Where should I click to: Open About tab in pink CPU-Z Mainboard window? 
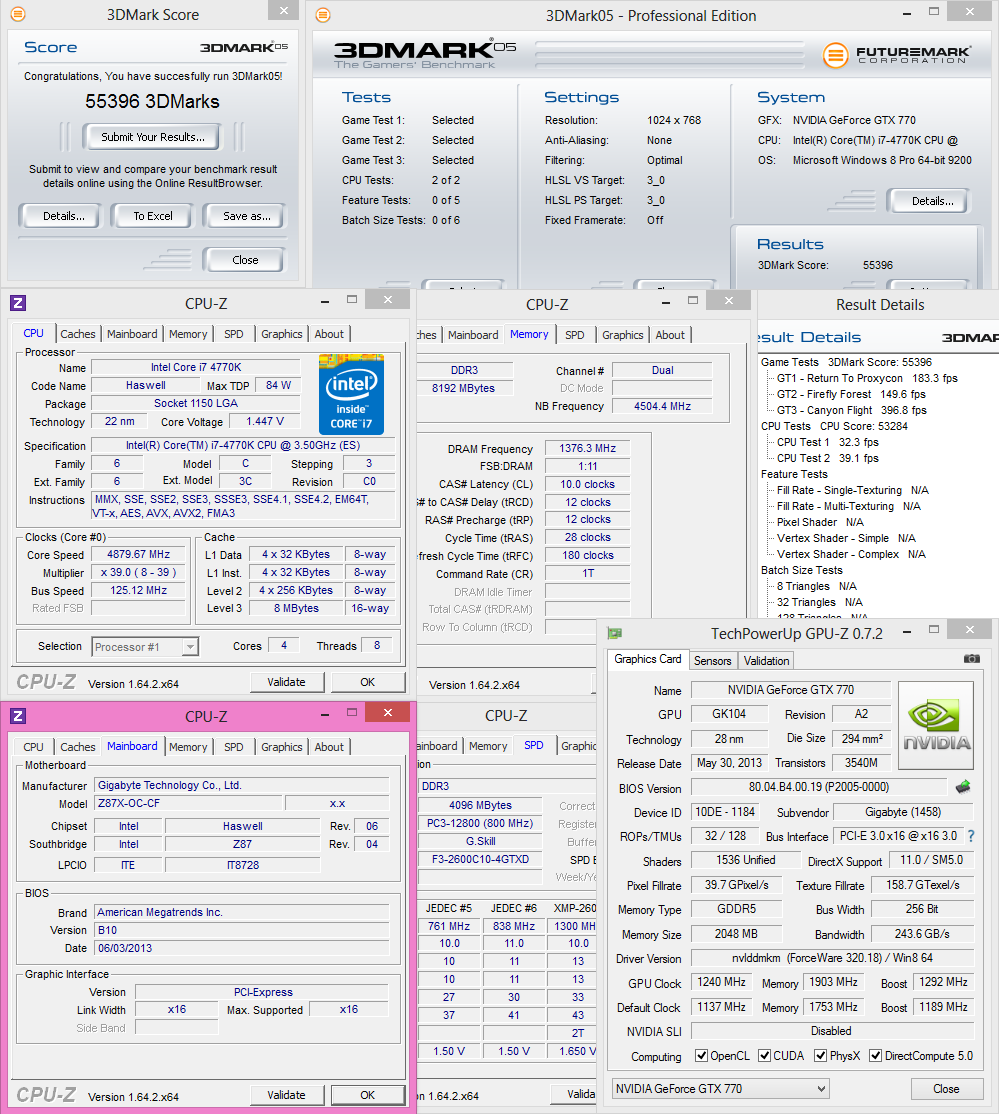pyautogui.click(x=329, y=747)
